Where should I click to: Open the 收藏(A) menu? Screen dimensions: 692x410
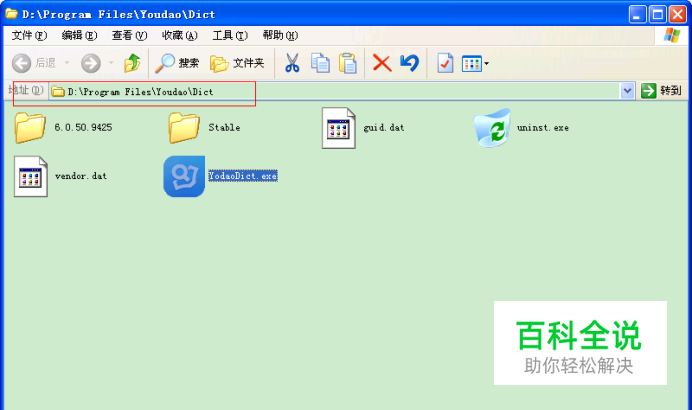pos(180,35)
